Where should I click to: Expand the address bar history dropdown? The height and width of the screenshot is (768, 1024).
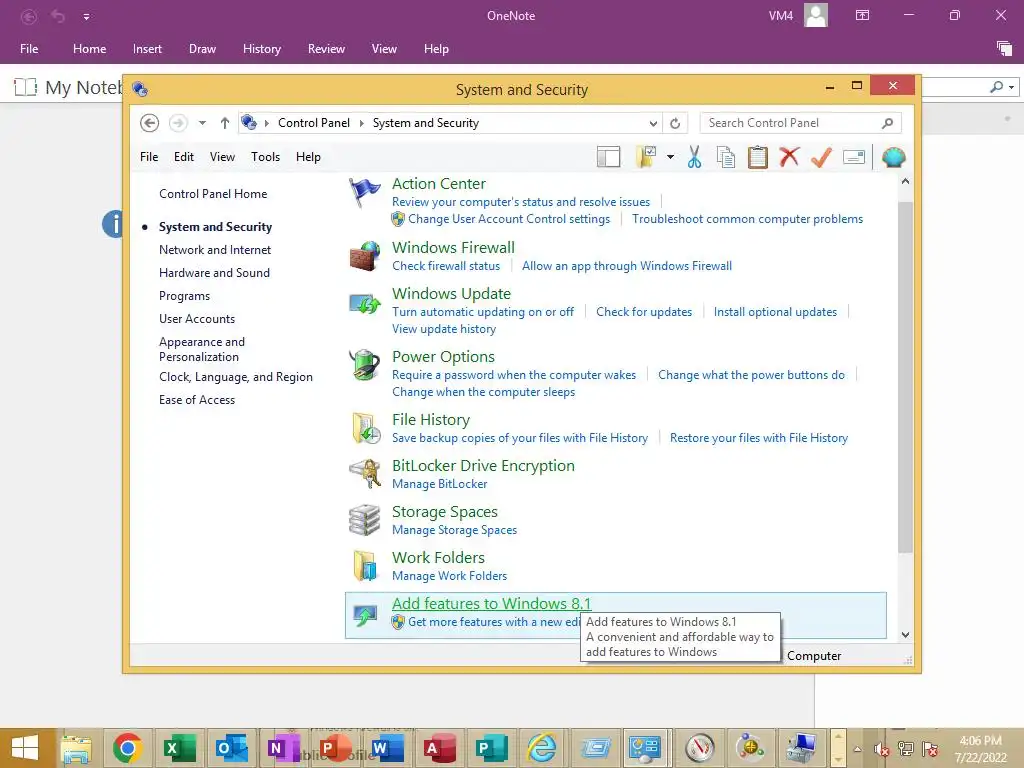653,123
